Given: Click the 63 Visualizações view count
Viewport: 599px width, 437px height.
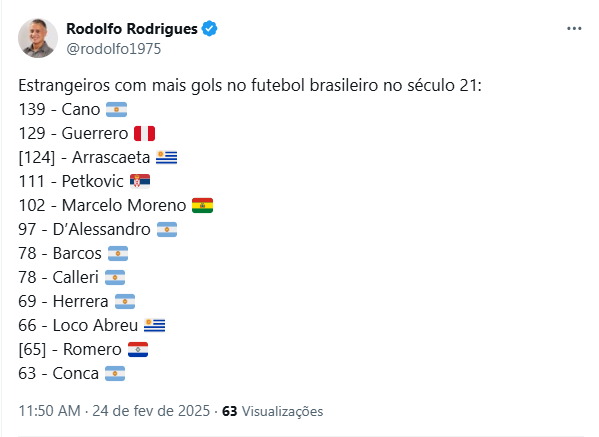Looking at the screenshot, I should point(273,411).
